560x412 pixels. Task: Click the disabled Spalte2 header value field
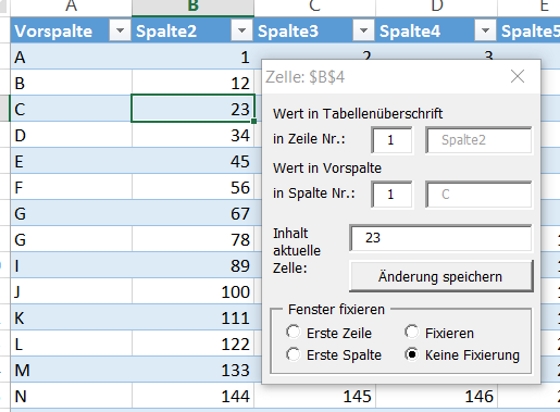[x=479, y=140]
